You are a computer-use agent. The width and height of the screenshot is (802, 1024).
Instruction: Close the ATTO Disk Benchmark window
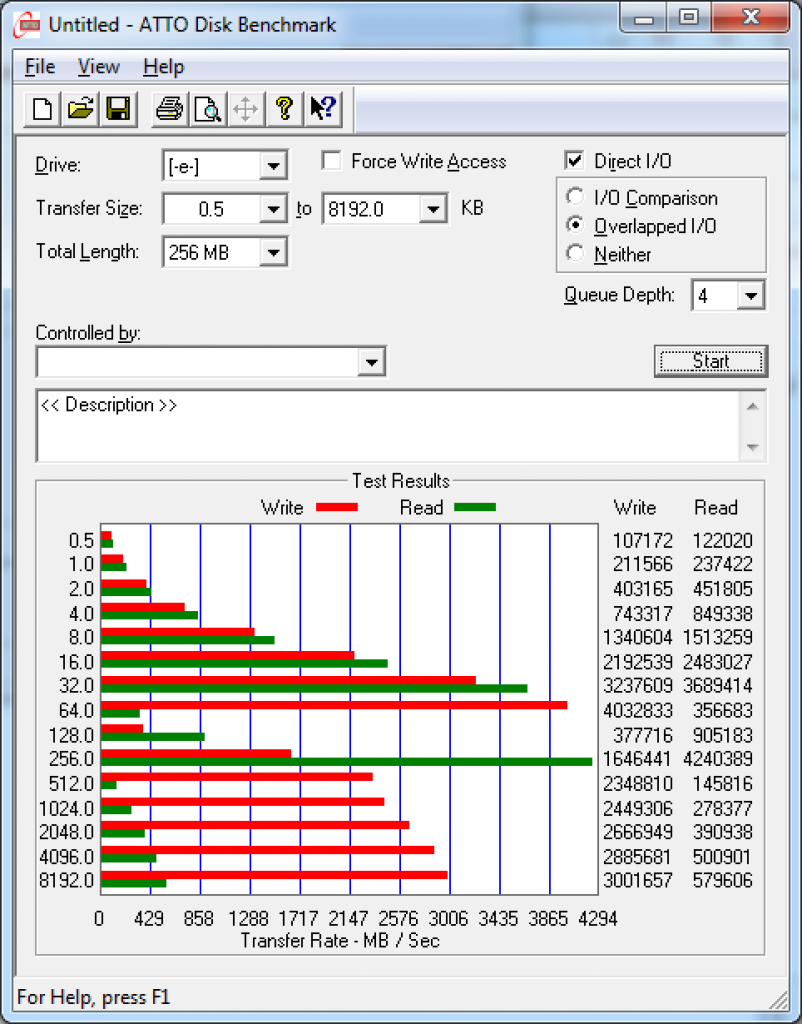tap(750, 18)
